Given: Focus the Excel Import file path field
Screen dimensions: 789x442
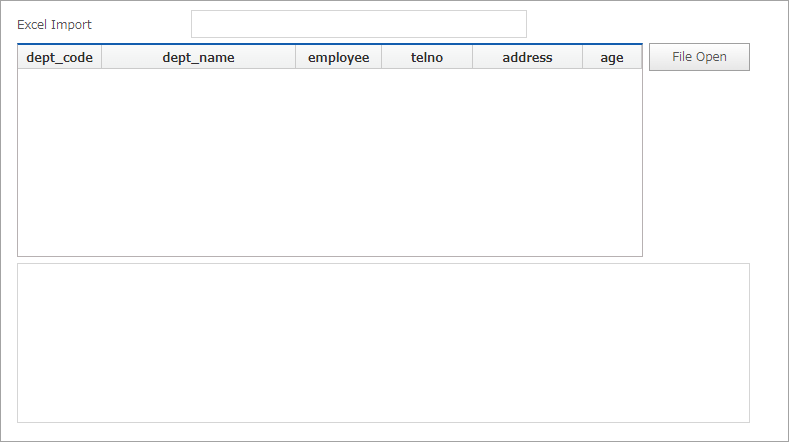Looking at the screenshot, I should [358, 24].
